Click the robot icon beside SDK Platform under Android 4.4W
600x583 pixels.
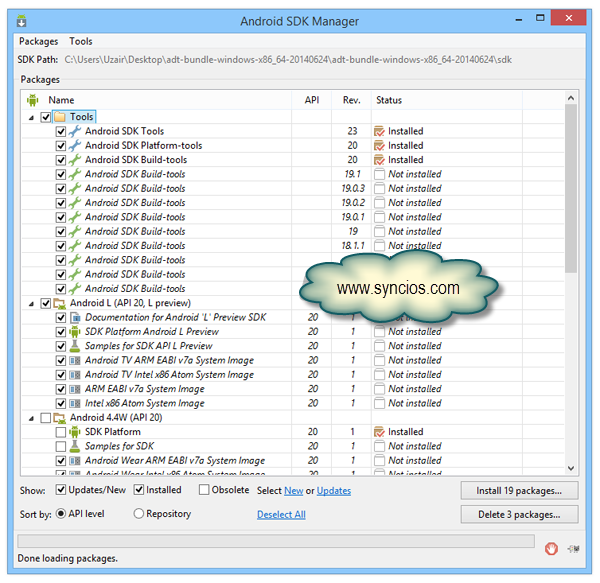[75, 432]
